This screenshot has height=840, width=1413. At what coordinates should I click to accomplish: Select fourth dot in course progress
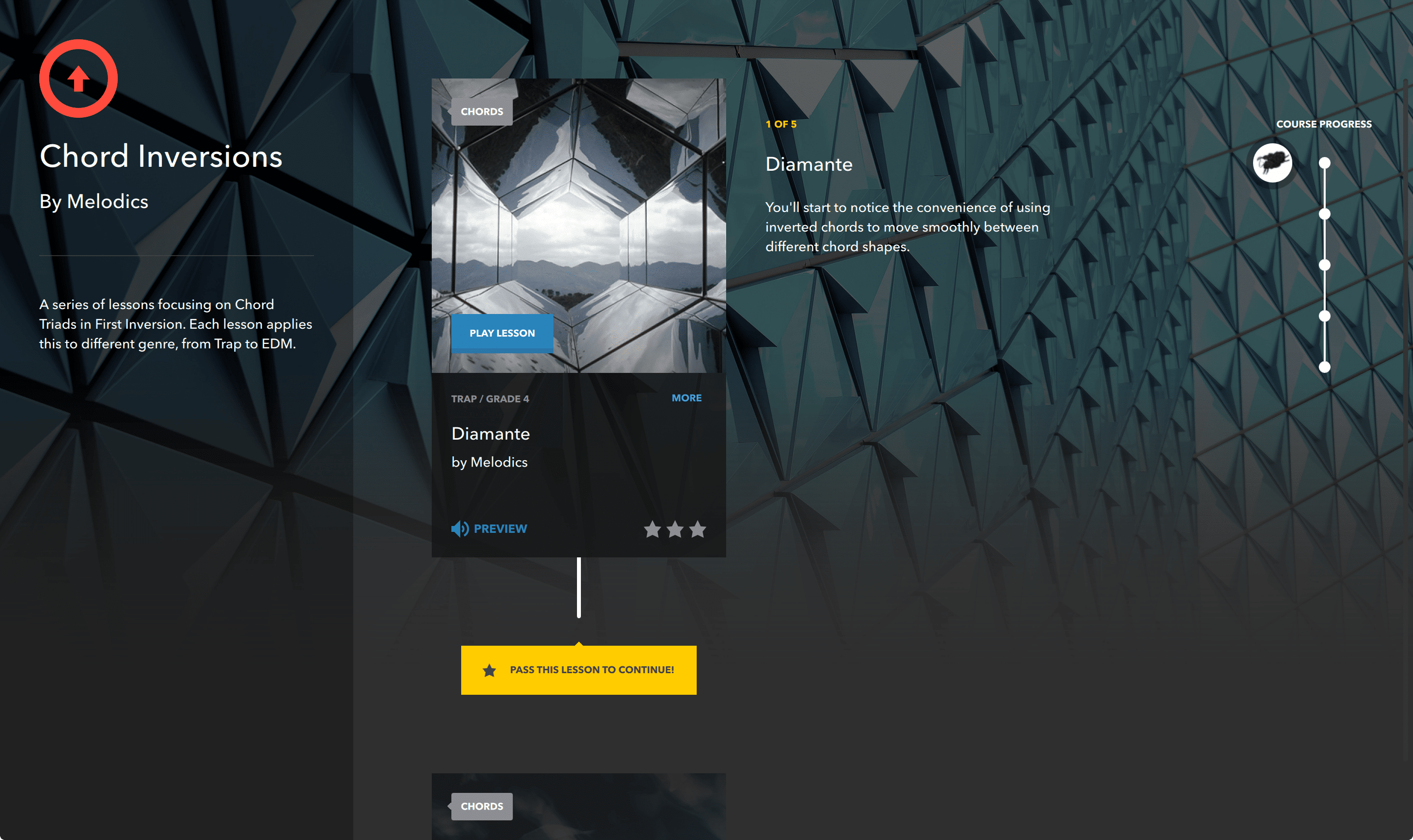1324,316
